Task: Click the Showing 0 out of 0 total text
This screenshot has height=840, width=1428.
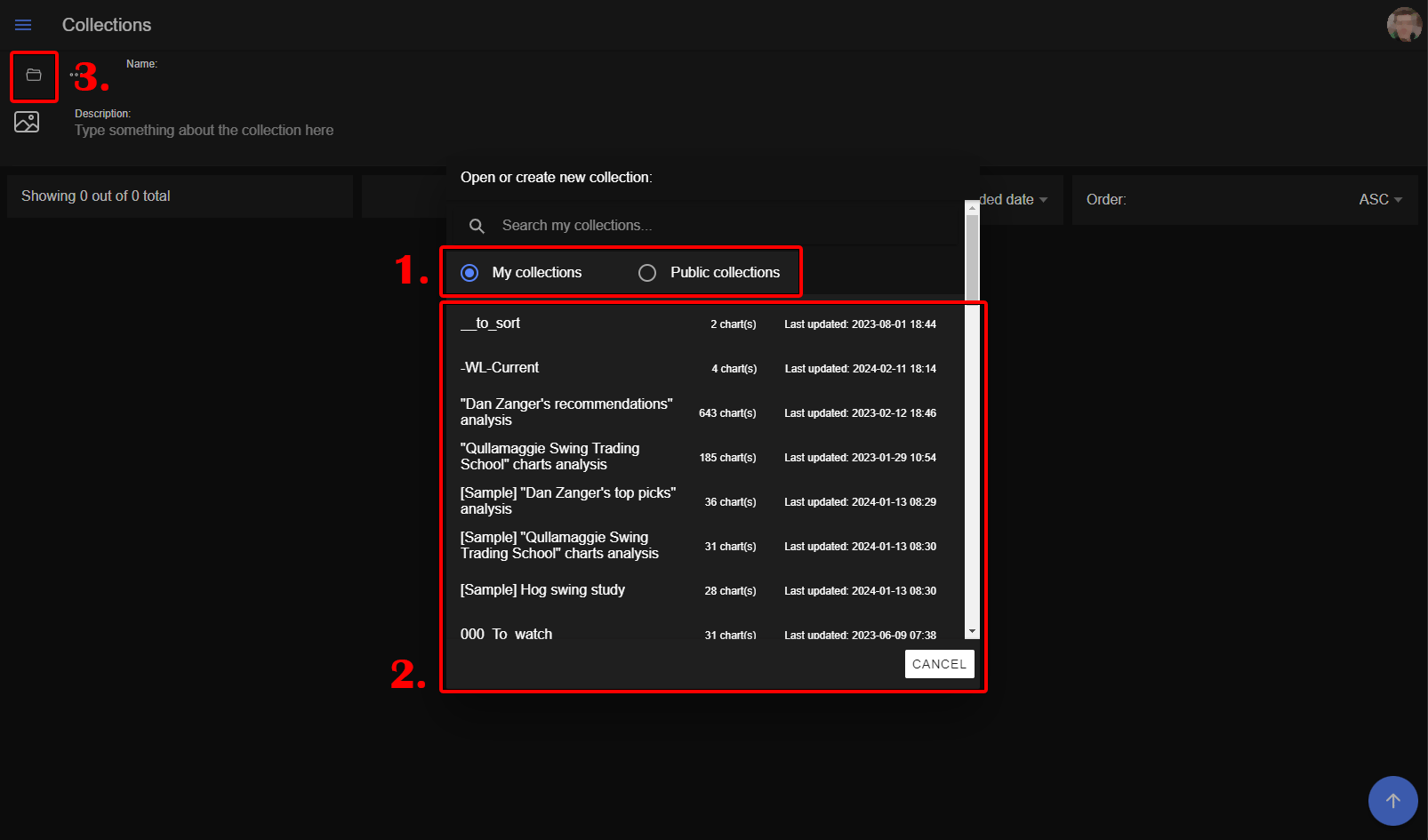Action: pyautogui.click(x=96, y=196)
